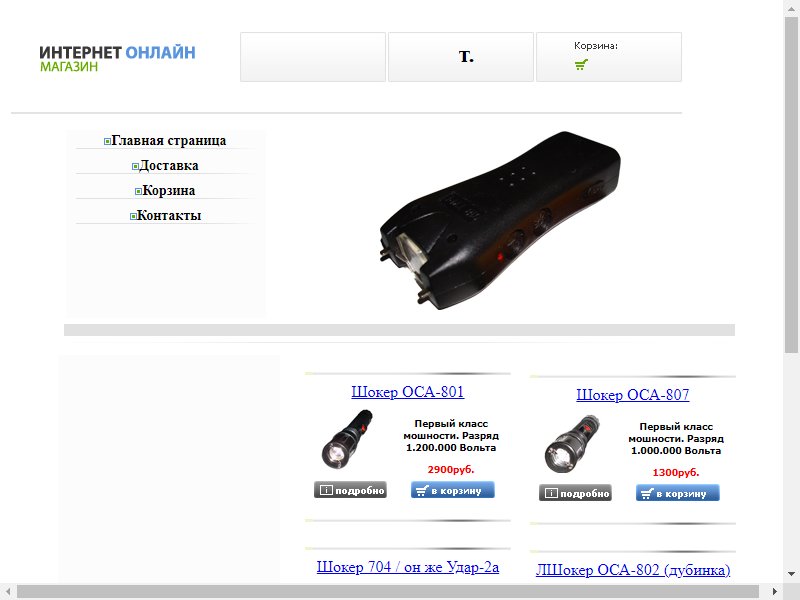This screenshot has height=600, width=800.
Task: Click подробно button for Шокер ОСА-801
Action: 350,490
